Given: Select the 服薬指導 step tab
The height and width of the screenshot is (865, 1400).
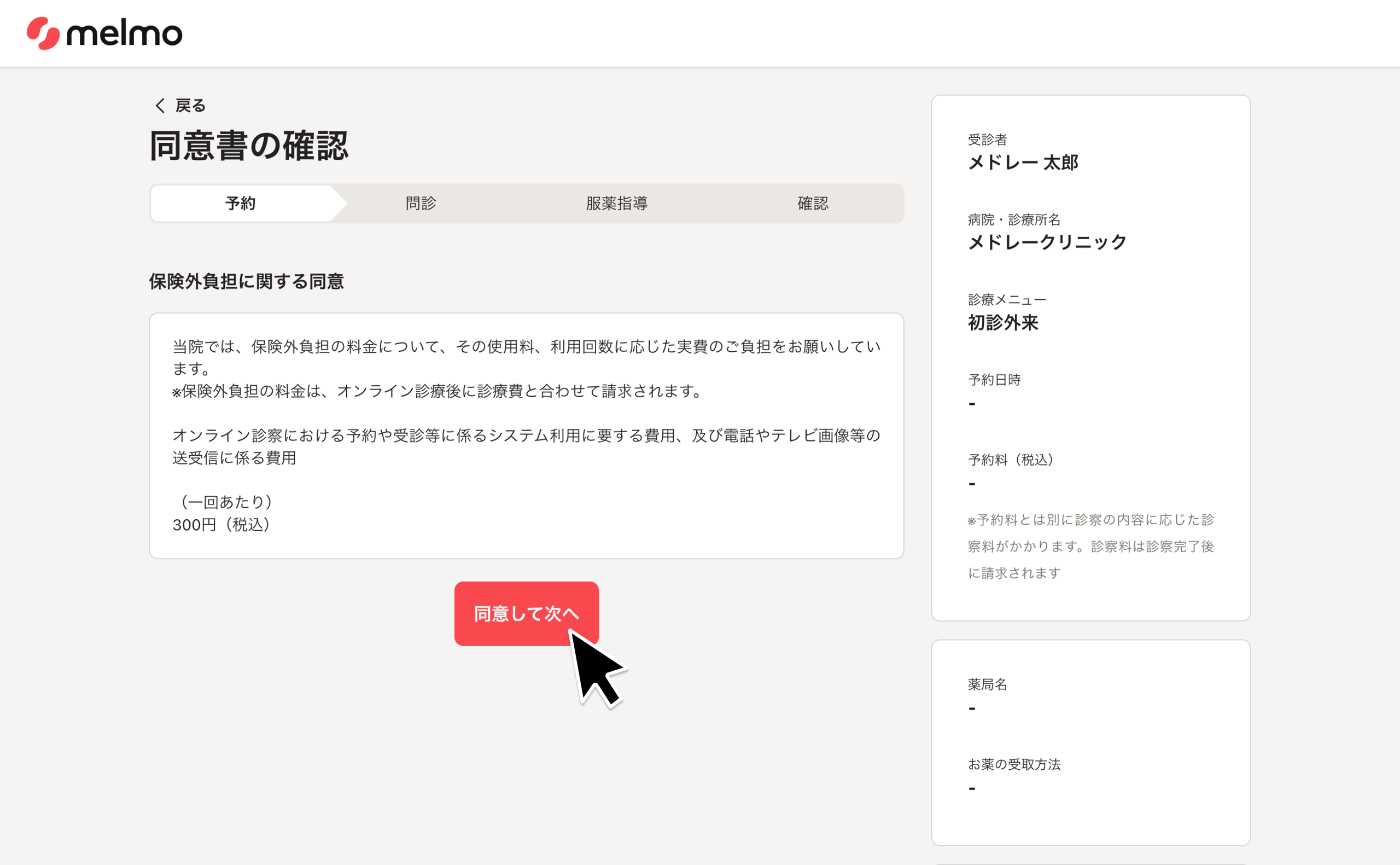Looking at the screenshot, I should (x=616, y=203).
